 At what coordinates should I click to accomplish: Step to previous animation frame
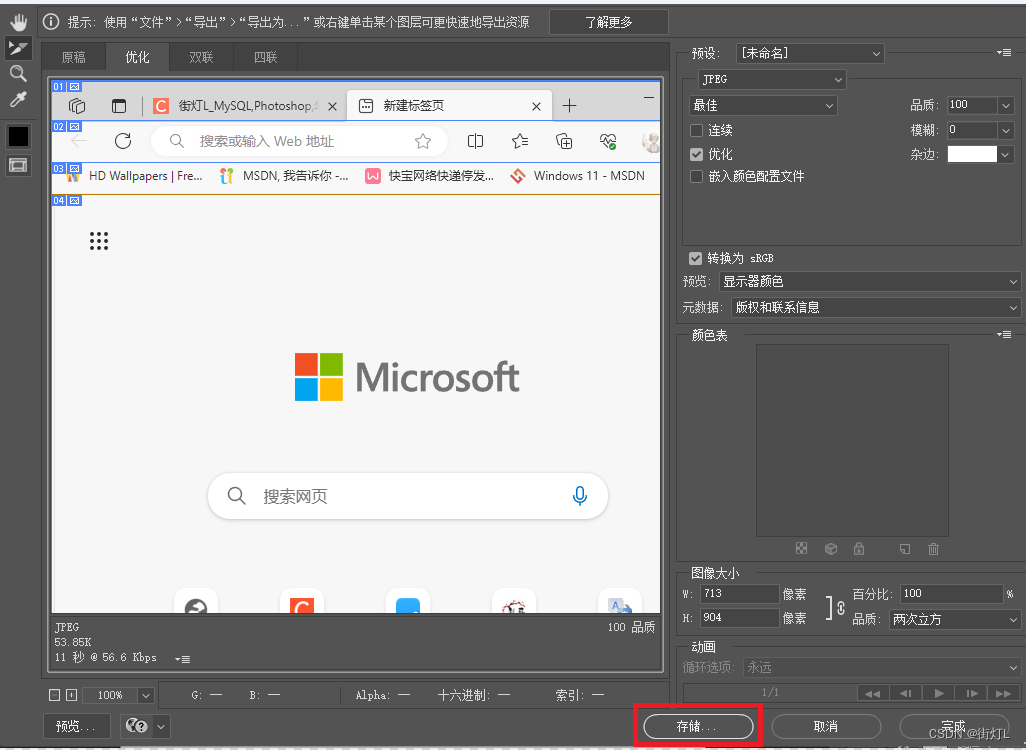(906, 693)
